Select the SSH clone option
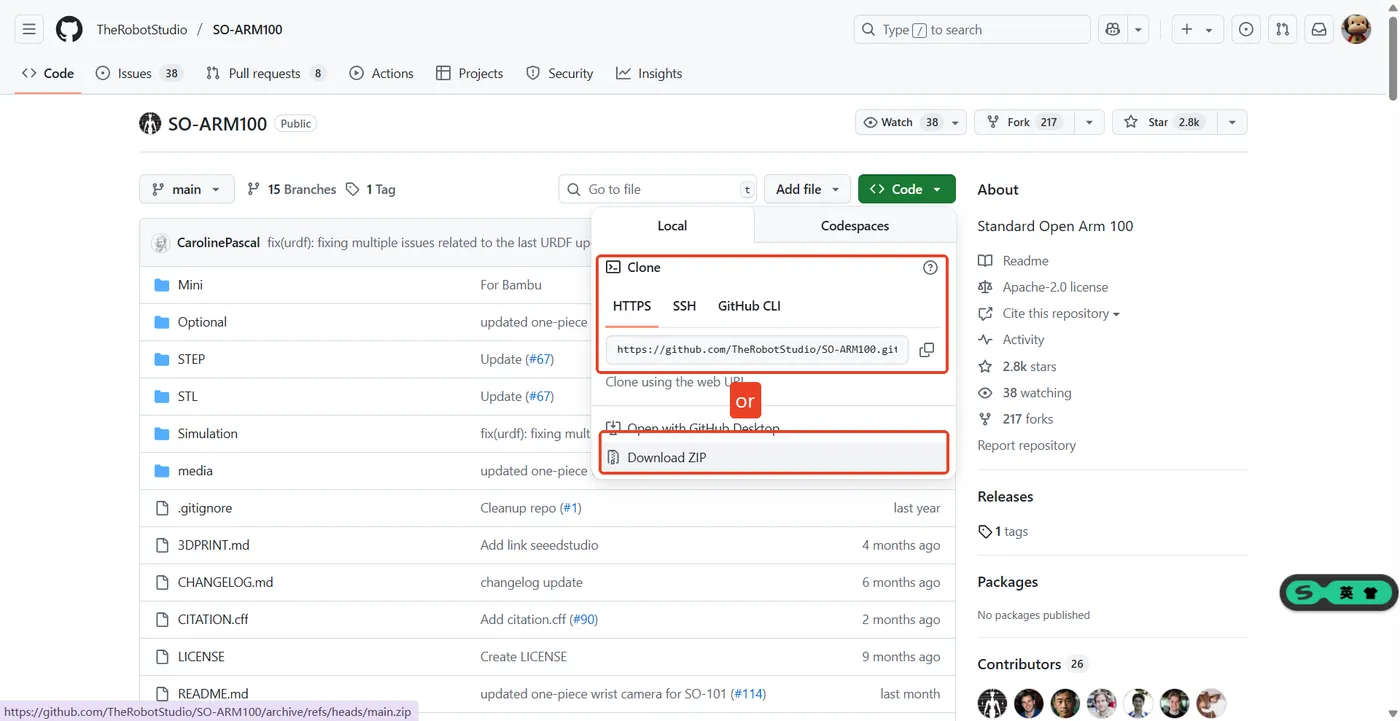 point(684,306)
